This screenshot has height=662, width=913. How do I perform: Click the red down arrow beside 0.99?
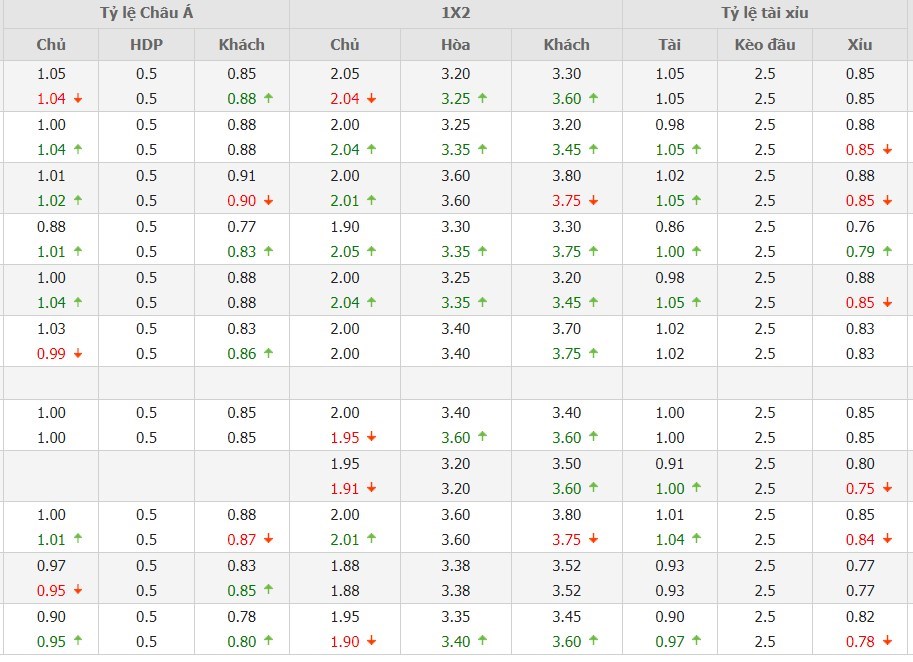click(77, 354)
